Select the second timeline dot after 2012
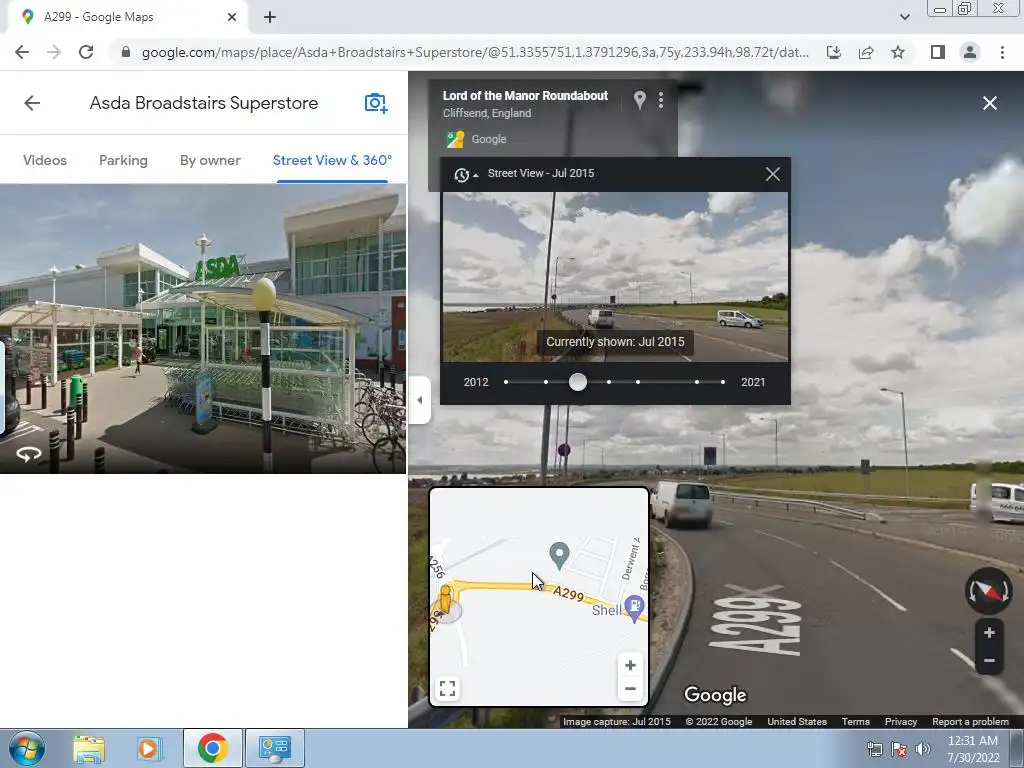Screen dimensions: 1024x768 point(546,382)
